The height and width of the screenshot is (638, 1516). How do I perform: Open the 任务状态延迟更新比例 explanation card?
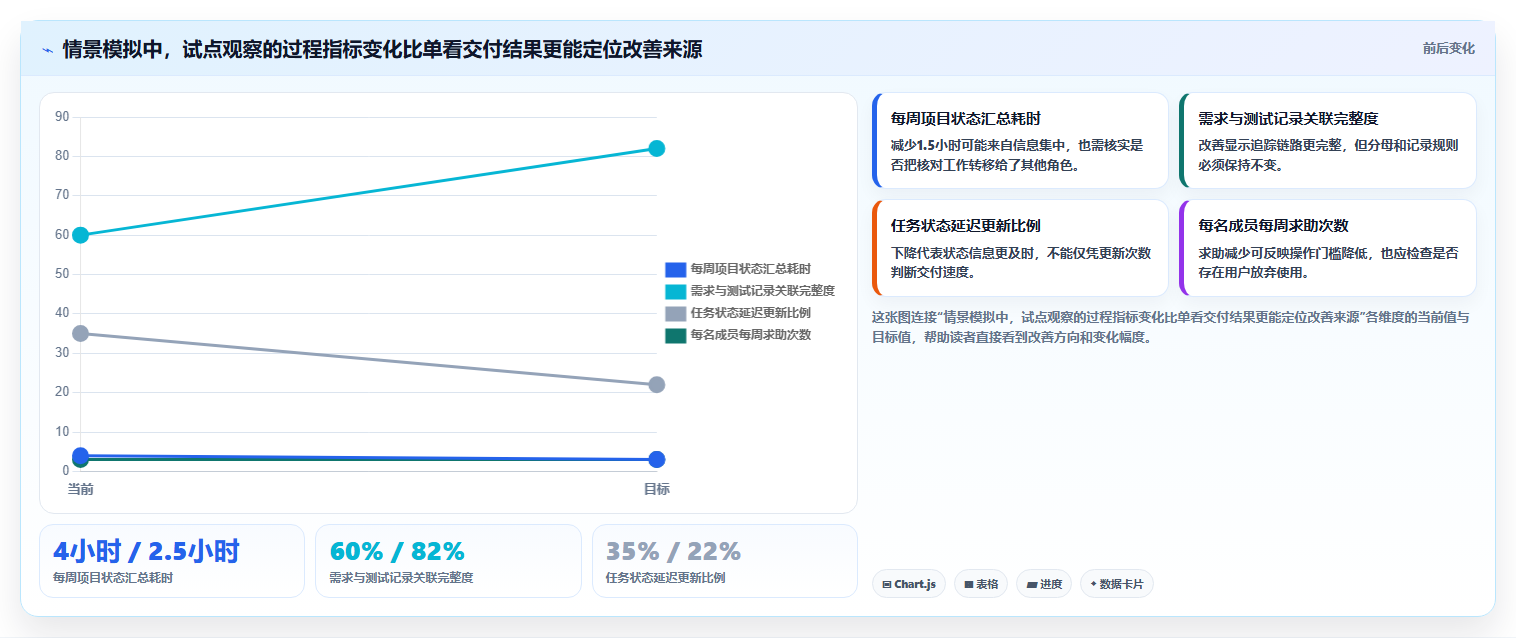point(1020,248)
